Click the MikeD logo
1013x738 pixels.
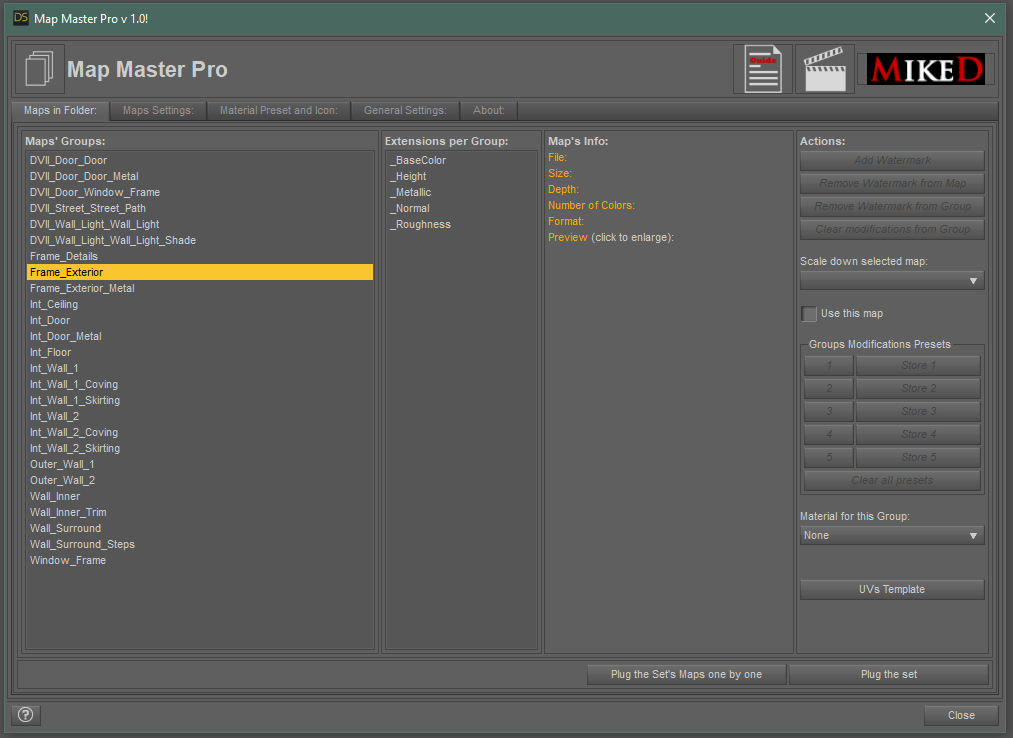point(927,69)
